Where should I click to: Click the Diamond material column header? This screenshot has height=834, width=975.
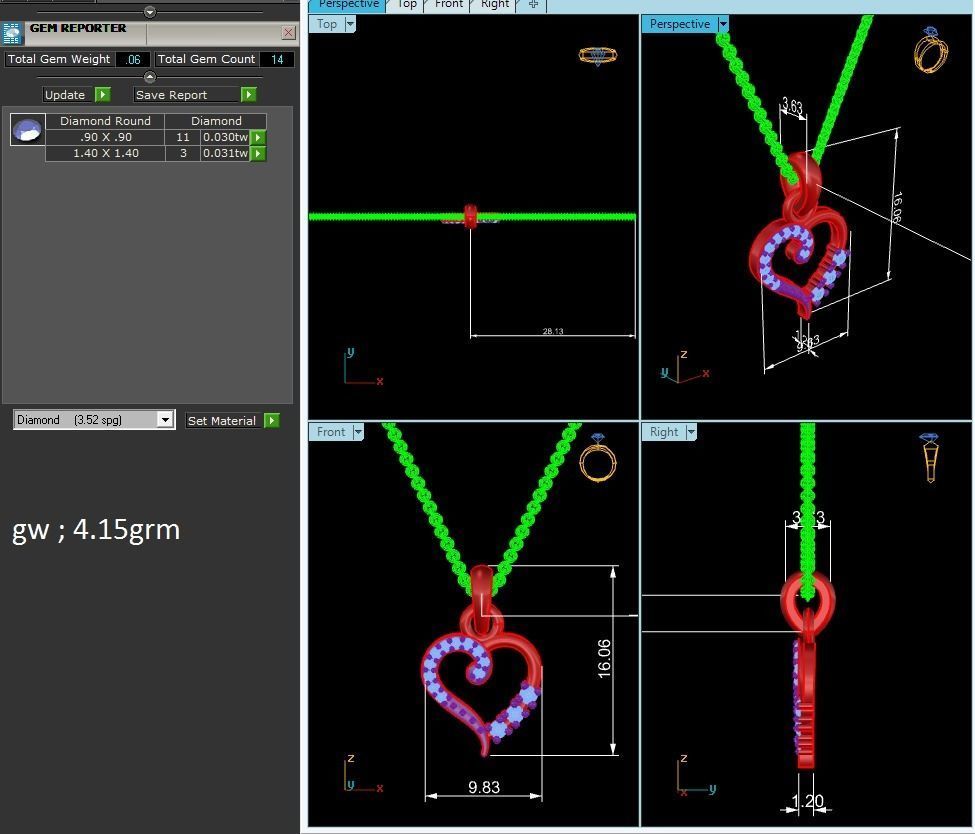click(x=216, y=121)
